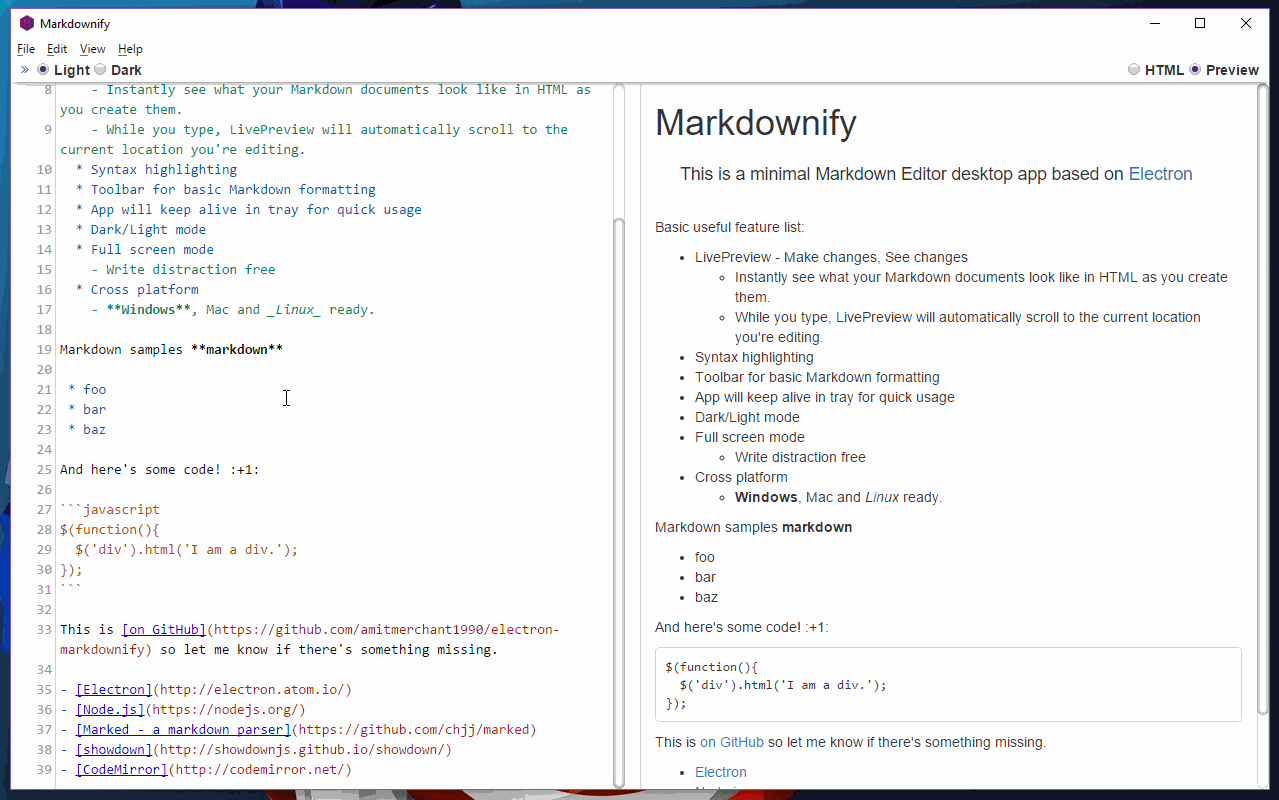Click '* foo' line in the editor

pyautogui.click(x=87, y=390)
